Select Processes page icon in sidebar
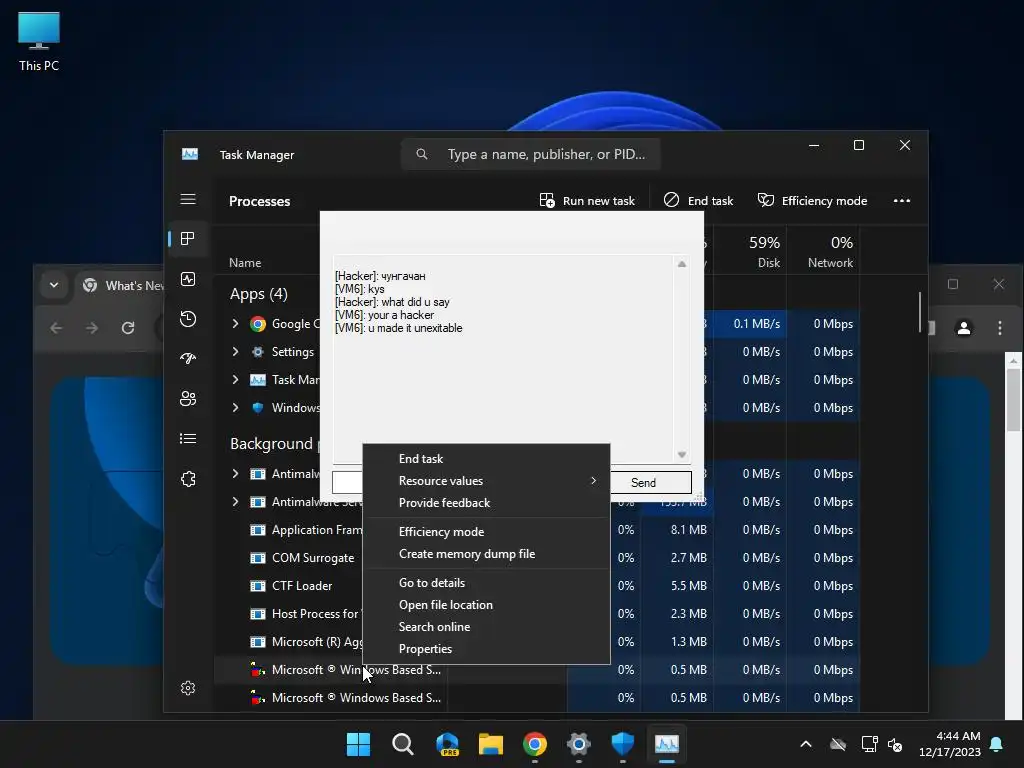The image size is (1024, 768). click(188, 239)
